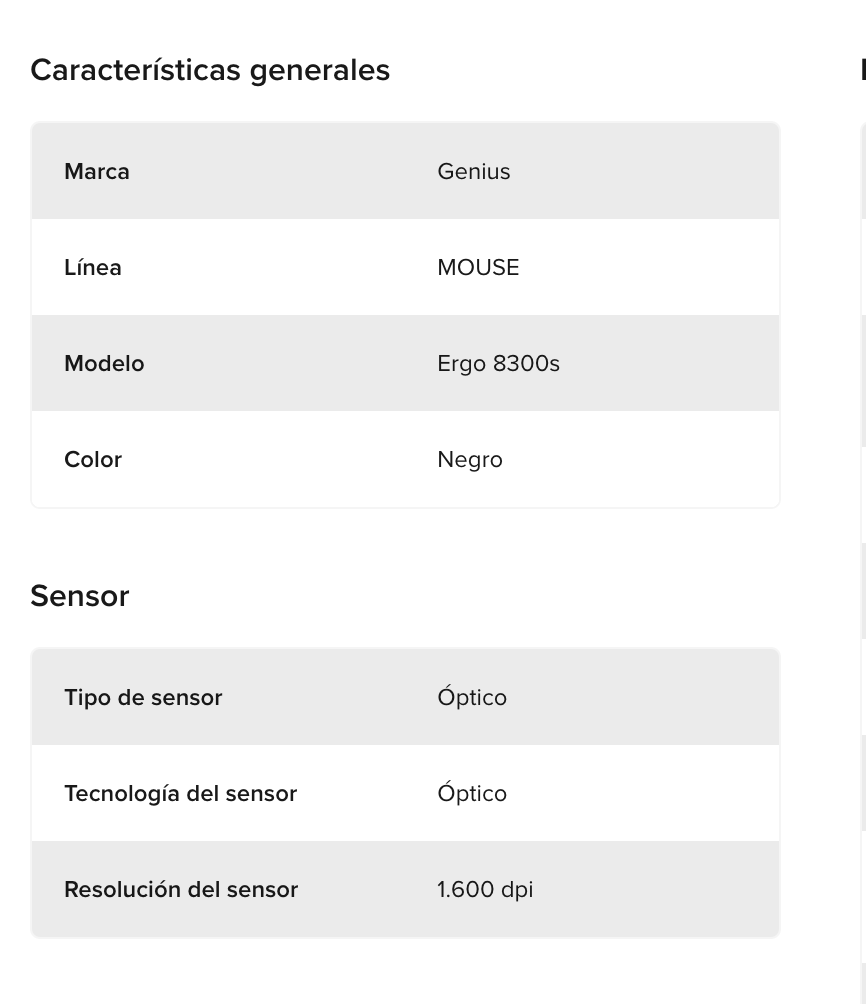Click the Tecnología del sensor label
Viewport: 866px width, 1004px height.
click(181, 794)
